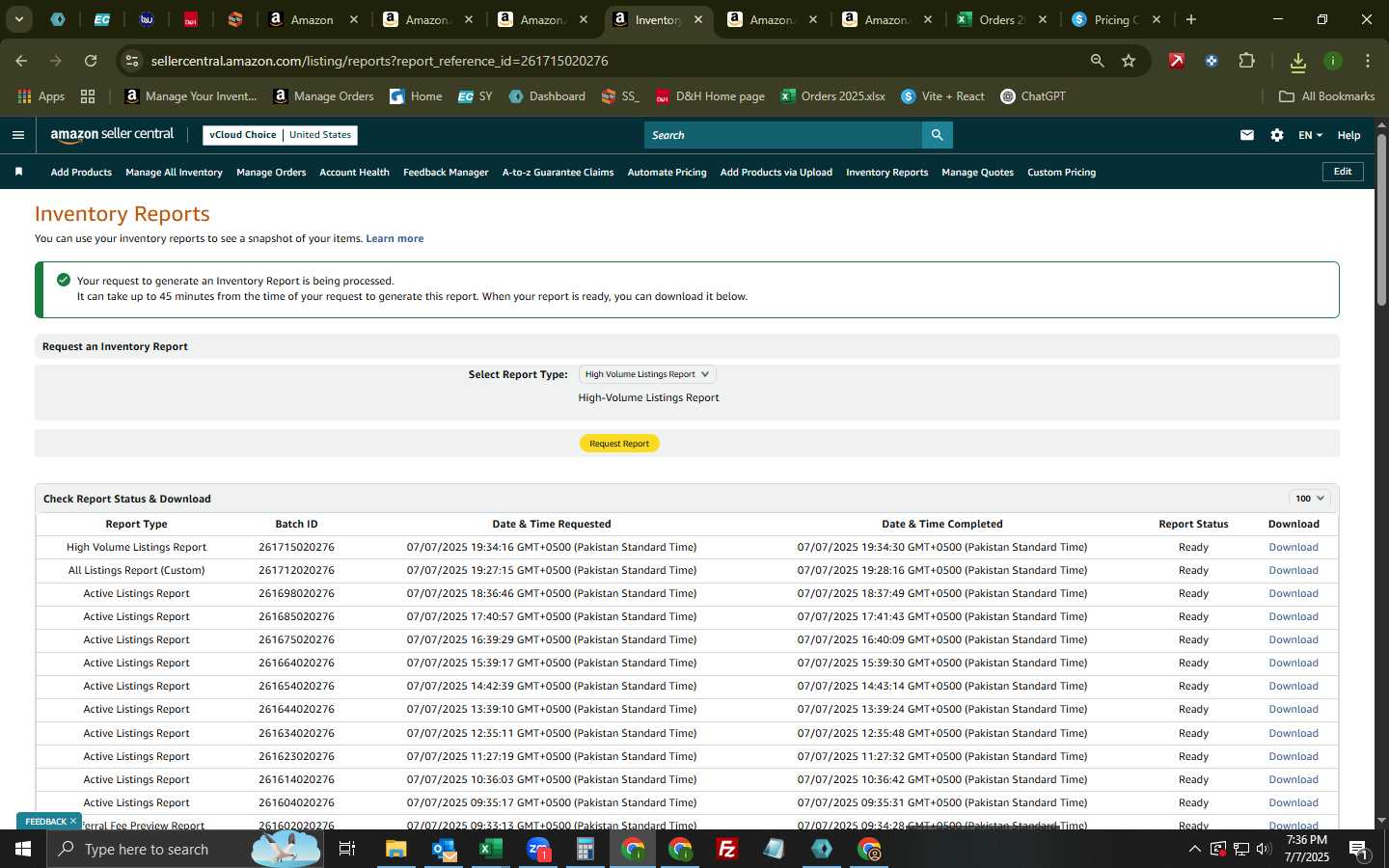Open the new tab plus button

click(x=1191, y=19)
